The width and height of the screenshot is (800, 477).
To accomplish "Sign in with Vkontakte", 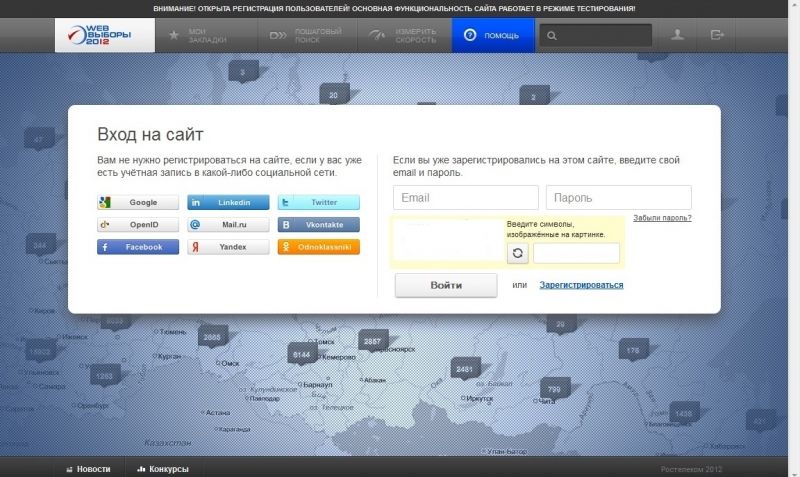I will click(318, 225).
